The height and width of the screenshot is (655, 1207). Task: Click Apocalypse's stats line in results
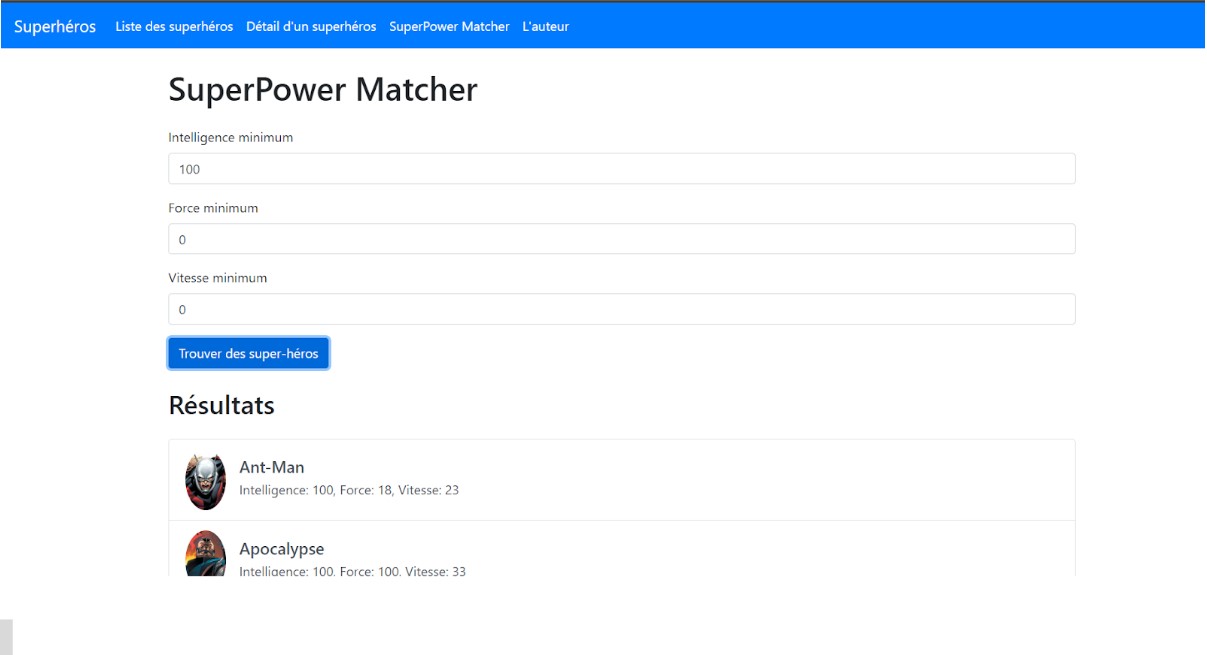point(352,571)
